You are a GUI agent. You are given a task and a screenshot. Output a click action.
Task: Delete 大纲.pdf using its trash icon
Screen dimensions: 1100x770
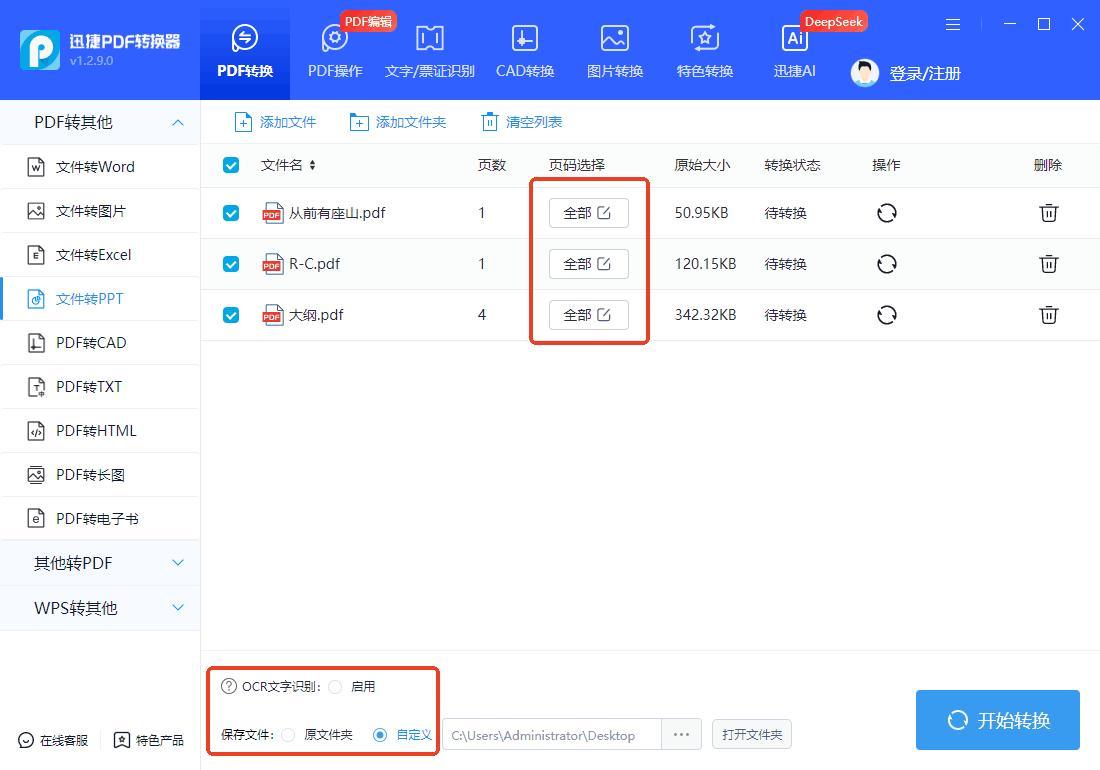[1048, 315]
